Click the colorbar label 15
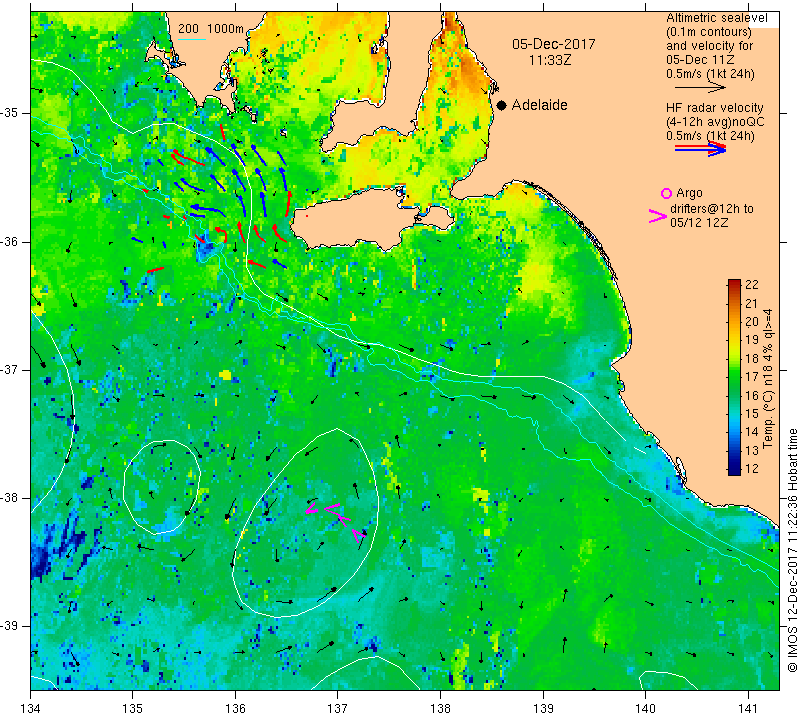 (752, 413)
